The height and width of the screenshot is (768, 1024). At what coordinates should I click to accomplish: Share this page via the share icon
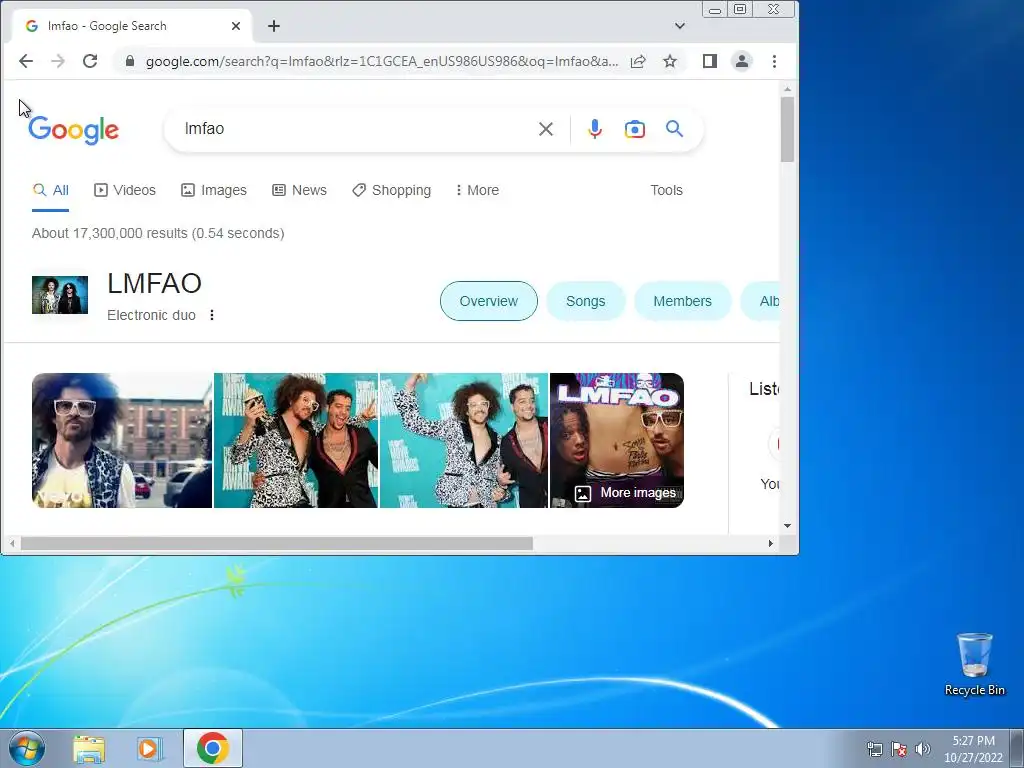tap(638, 61)
